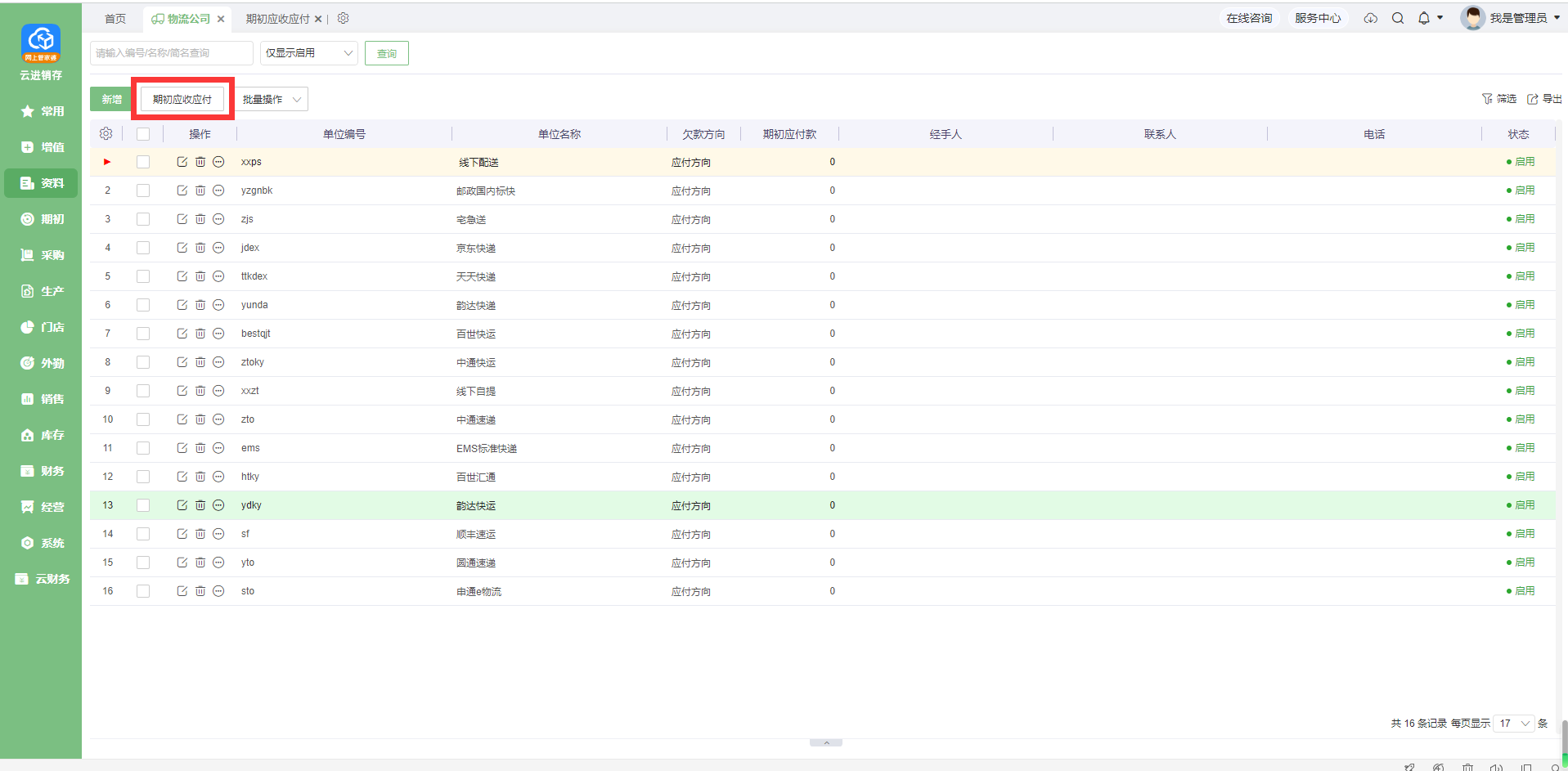1568x771 pixels.
Task: Open 云财务 sidebar menu
Action: [41, 579]
